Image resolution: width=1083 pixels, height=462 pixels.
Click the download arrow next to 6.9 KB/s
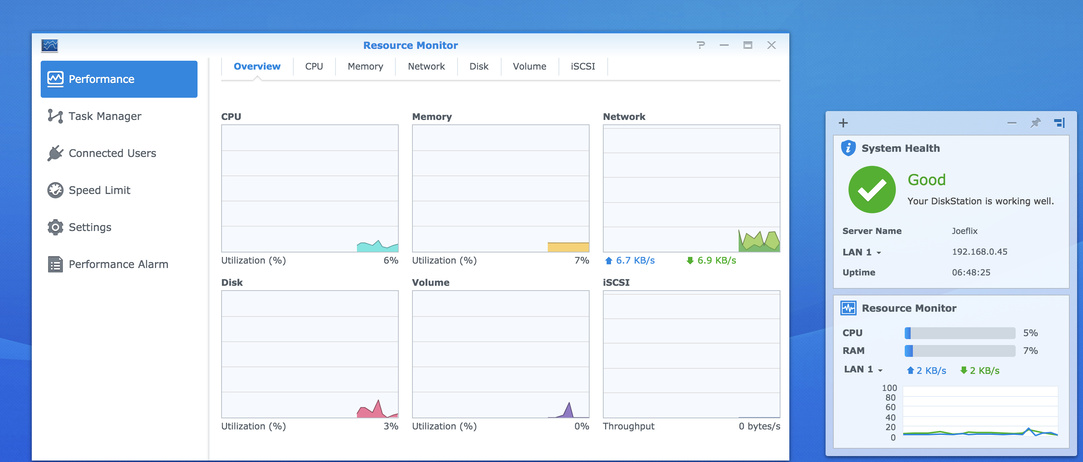click(x=690, y=260)
